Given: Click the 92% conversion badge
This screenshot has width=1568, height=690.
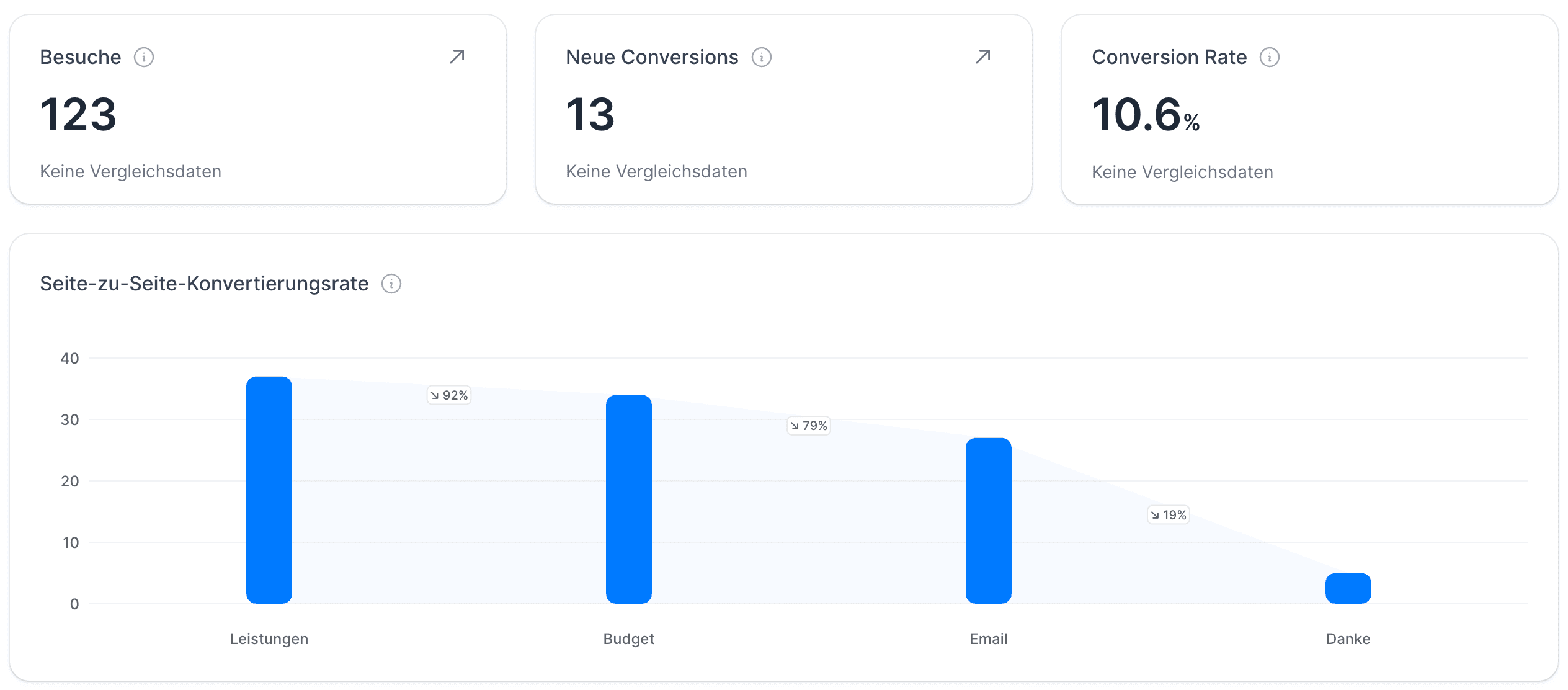Looking at the screenshot, I should [448, 395].
